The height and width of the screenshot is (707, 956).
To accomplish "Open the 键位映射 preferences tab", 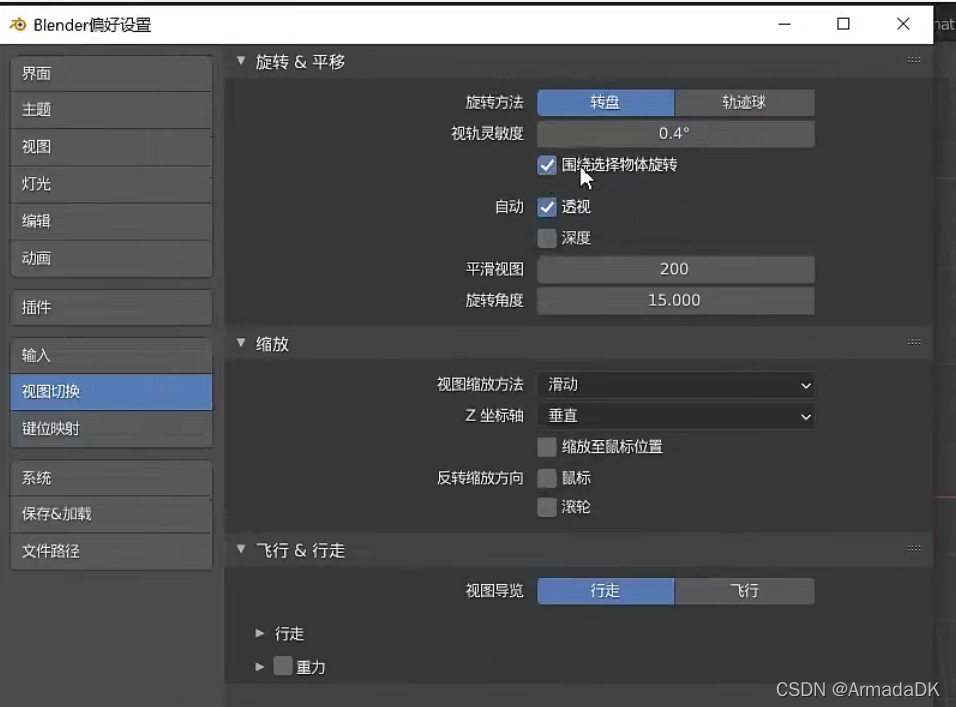I will (111, 429).
